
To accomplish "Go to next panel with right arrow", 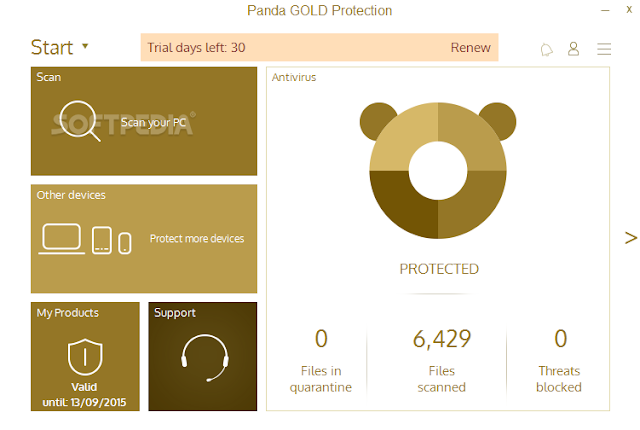I will click(x=630, y=238).
